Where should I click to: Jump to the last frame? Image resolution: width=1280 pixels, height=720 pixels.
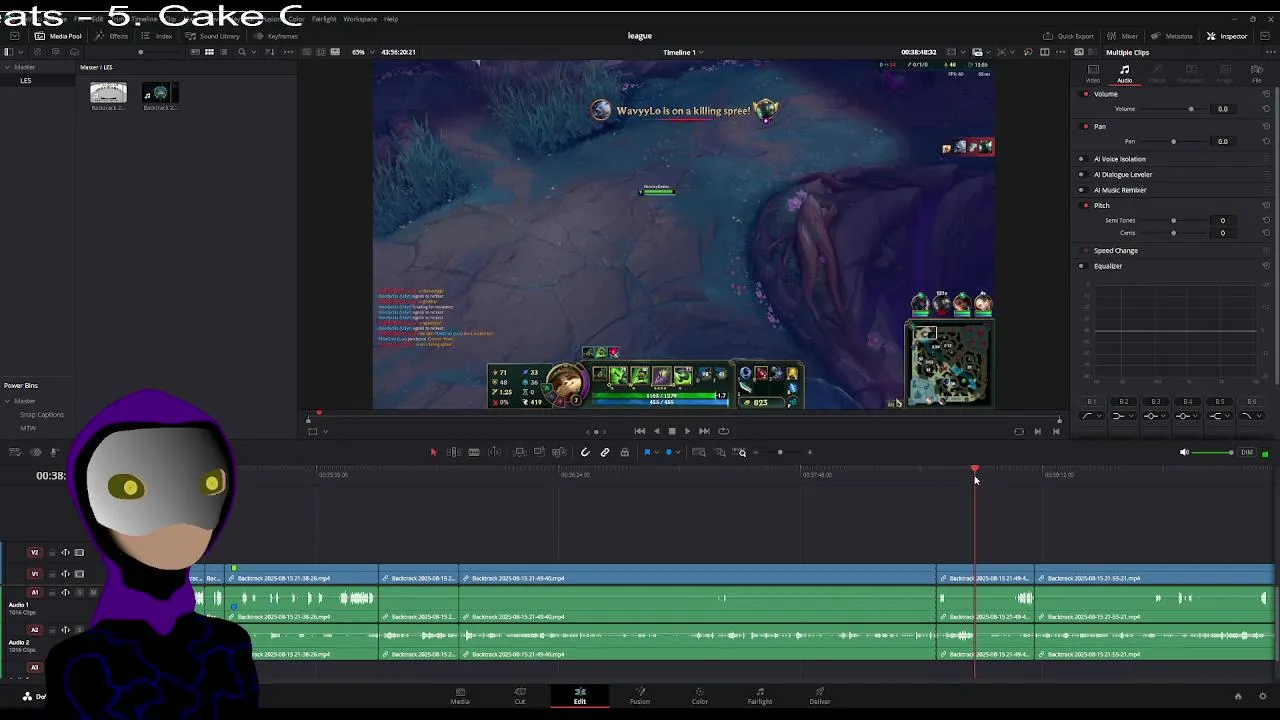704,431
